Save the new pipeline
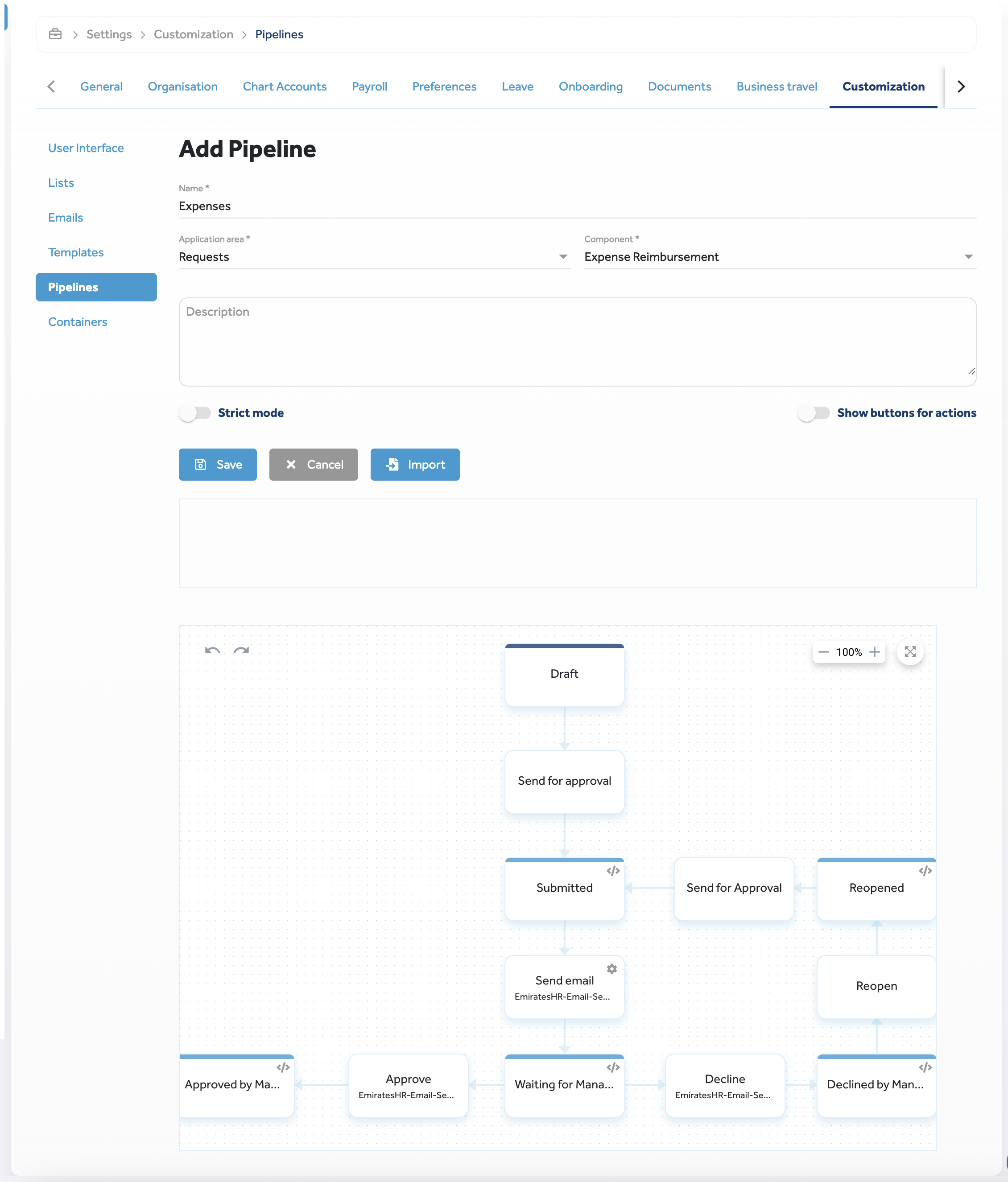The width and height of the screenshot is (1008, 1182). (218, 464)
